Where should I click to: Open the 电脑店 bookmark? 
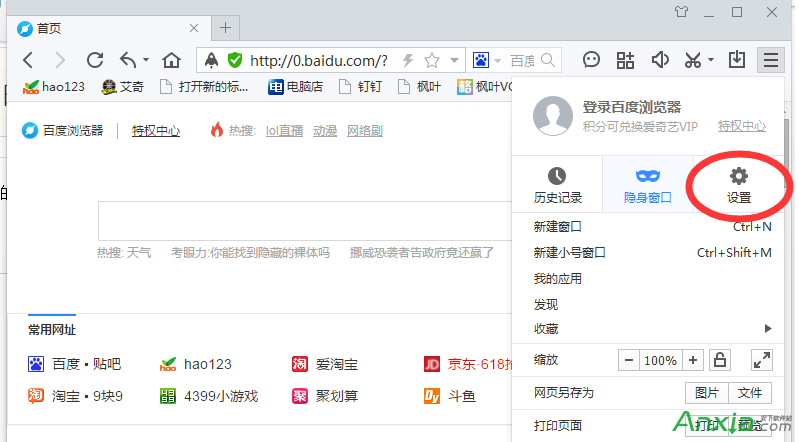click(x=296, y=87)
